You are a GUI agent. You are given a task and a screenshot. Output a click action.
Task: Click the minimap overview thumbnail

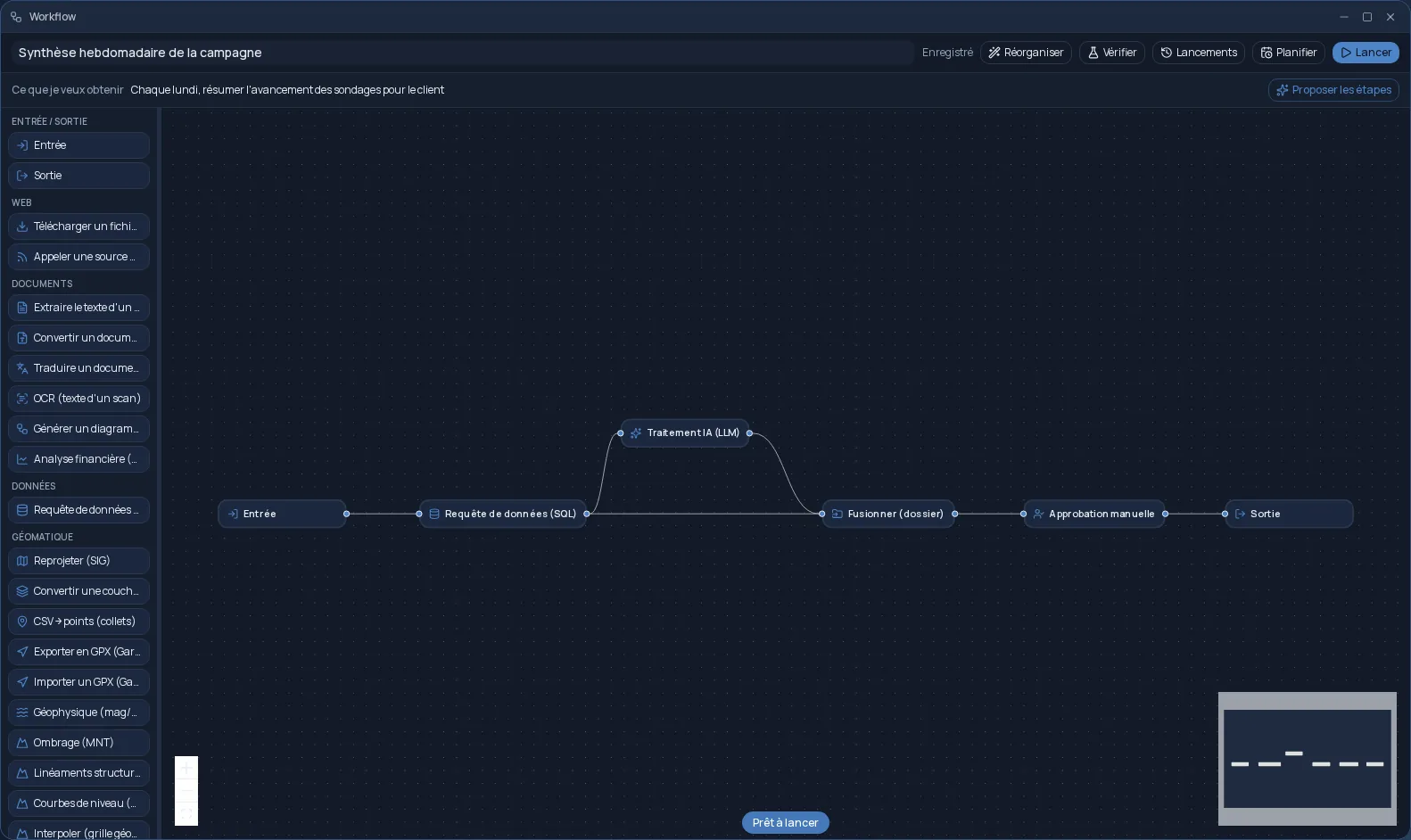(x=1308, y=759)
